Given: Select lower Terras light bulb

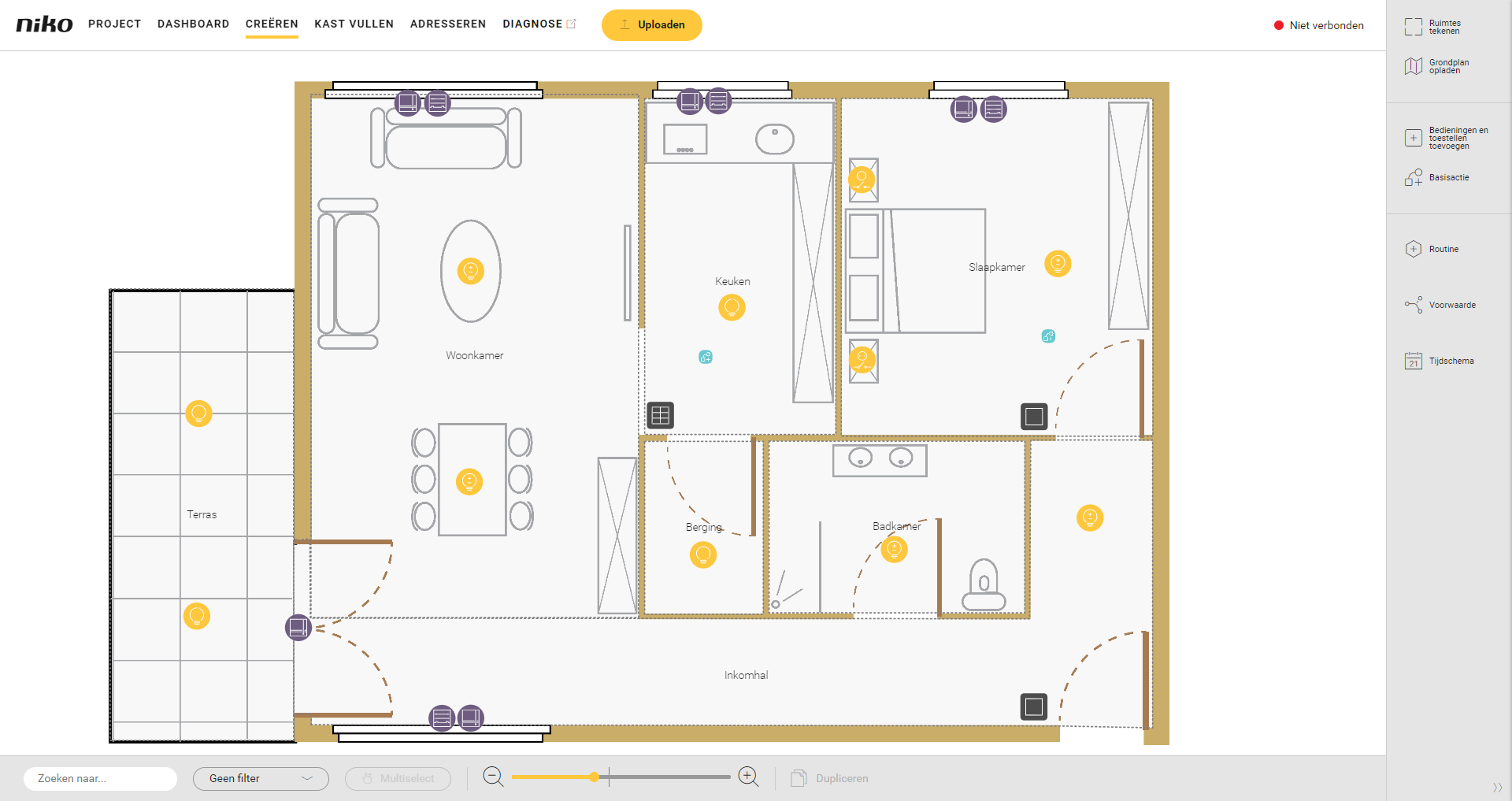Looking at the screenshot, I should [x=197, y=616].
